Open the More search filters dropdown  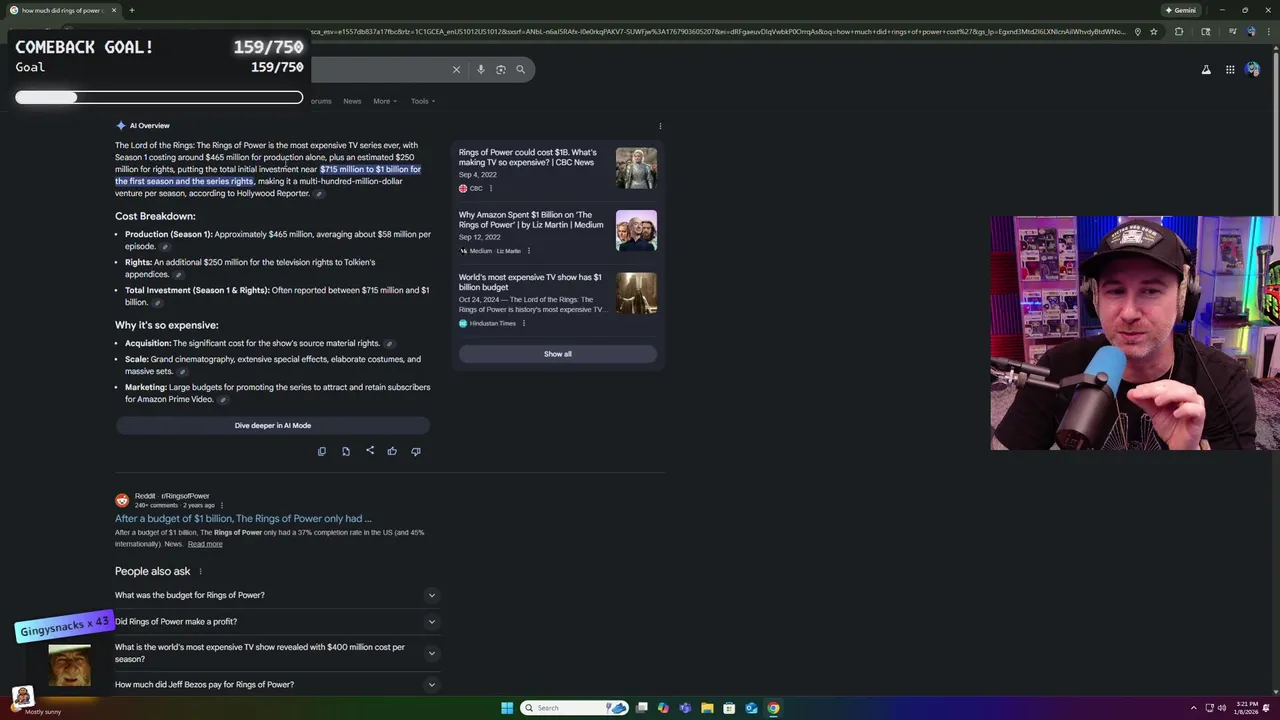click(x=385, y=101)
